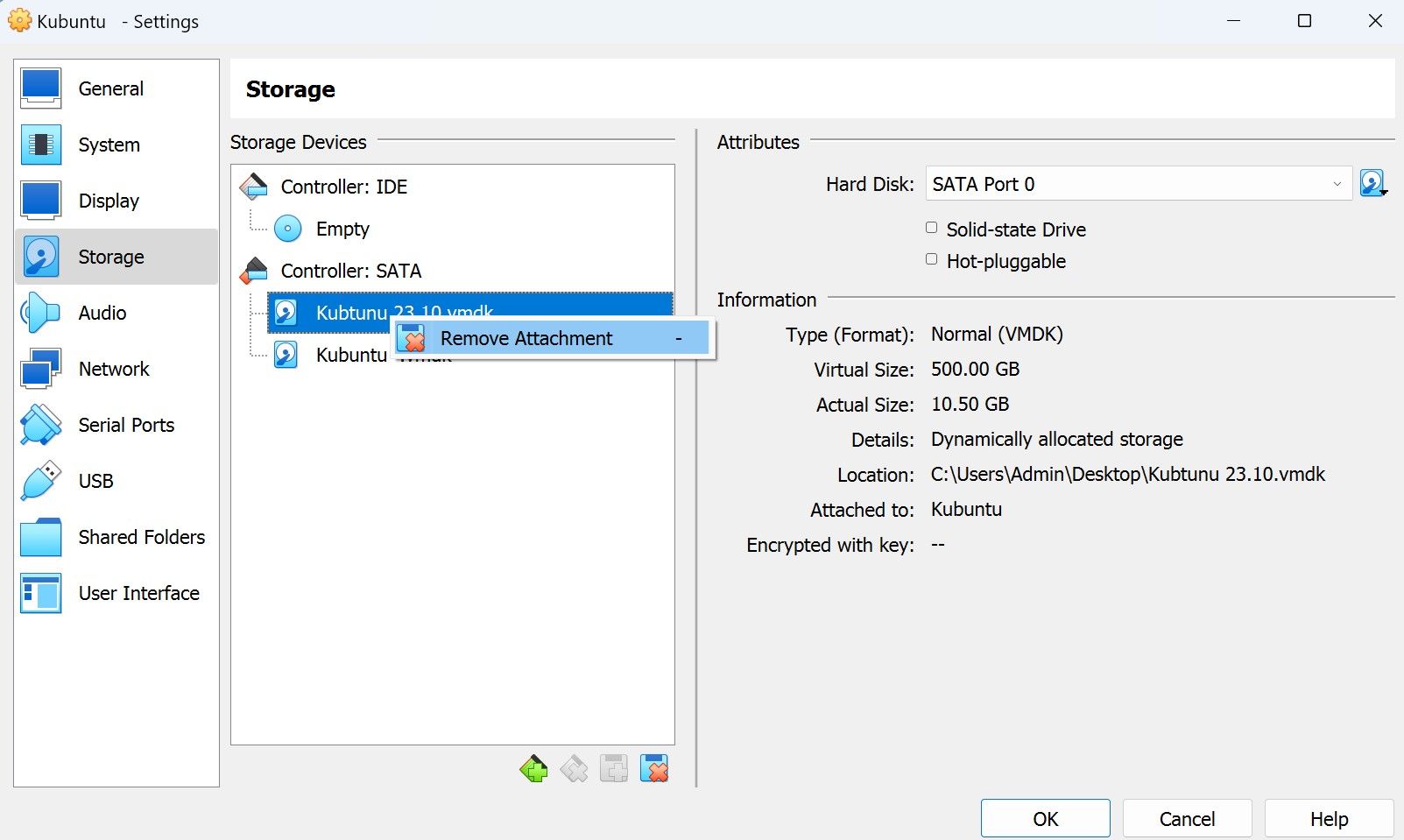Screen dimensions: 1404x840
Task: Open the USB settings section
Action: [95, 481]
